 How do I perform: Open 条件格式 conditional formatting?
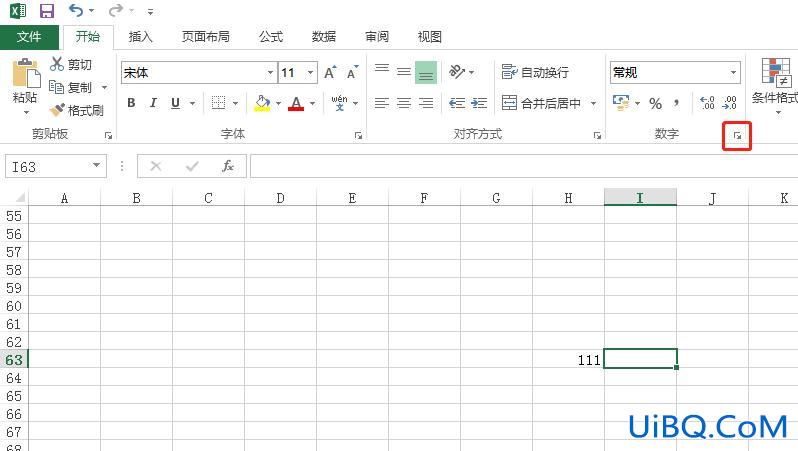click(x=775, y=86)
